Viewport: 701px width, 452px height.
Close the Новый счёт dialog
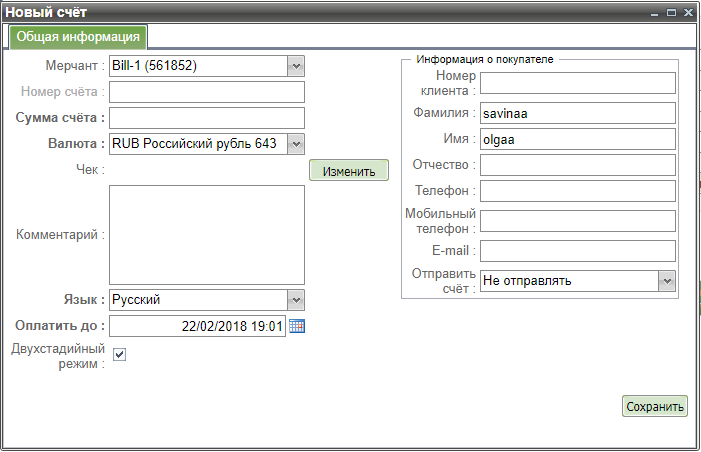(x=687, y=12)
